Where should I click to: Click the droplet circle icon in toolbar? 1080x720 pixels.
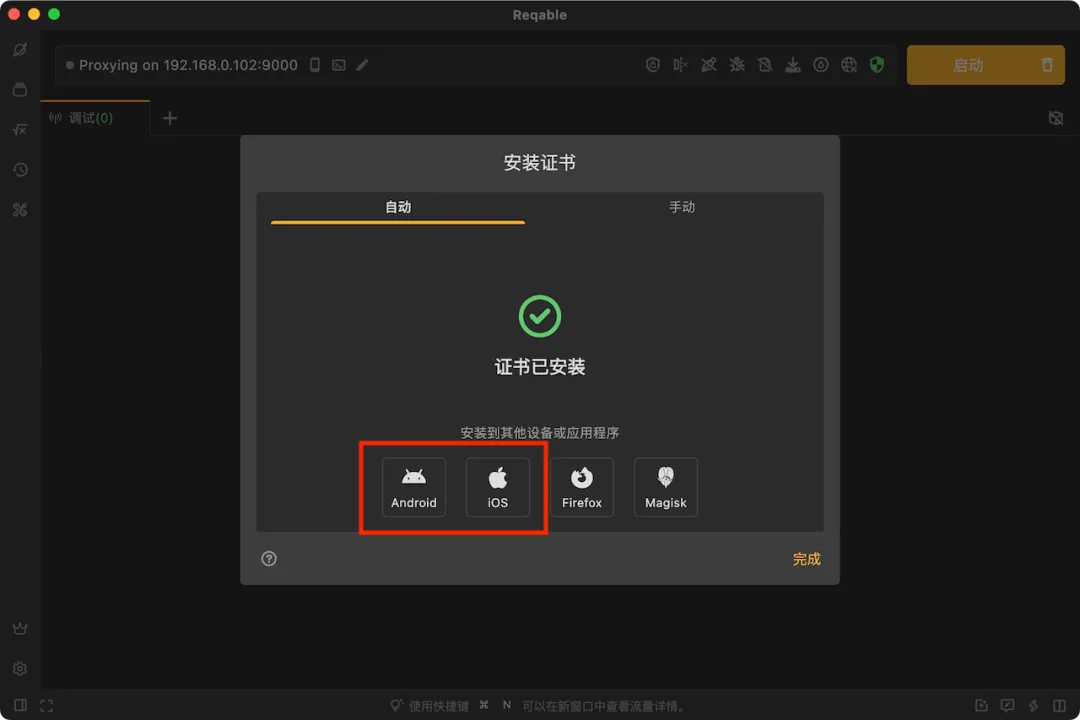820,65
